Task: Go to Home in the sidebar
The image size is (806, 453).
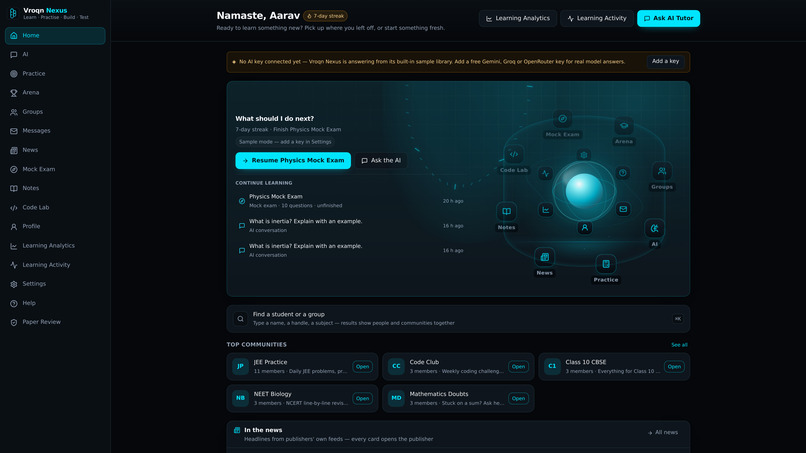Action: [x=55, y=35]
